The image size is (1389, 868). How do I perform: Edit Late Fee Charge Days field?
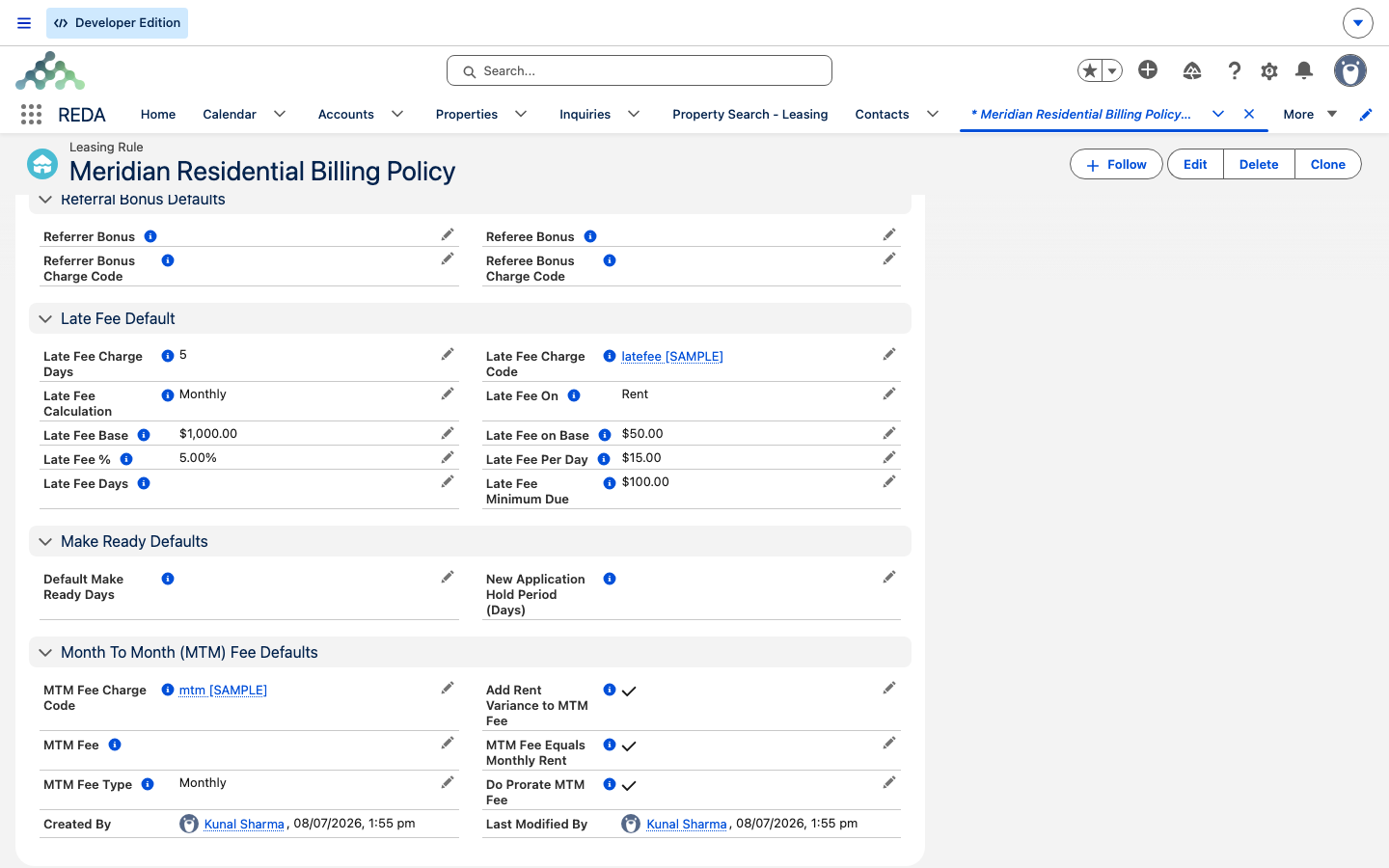tap(448, 355)
